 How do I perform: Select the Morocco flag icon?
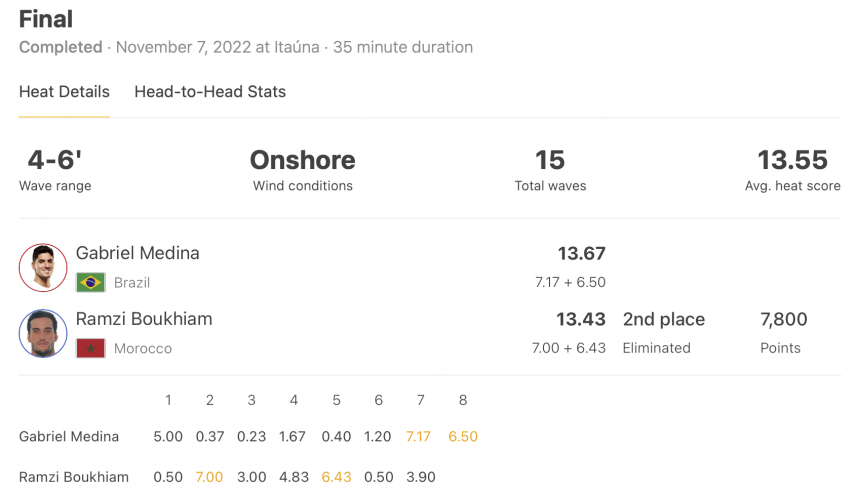point(91,348)
